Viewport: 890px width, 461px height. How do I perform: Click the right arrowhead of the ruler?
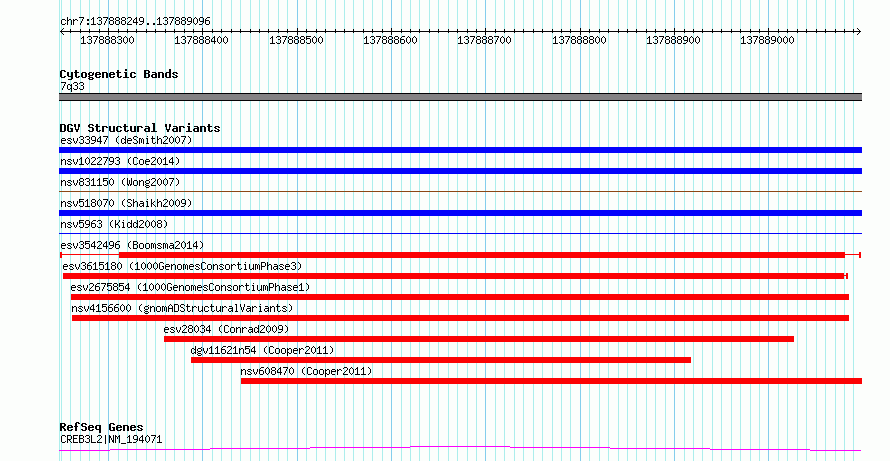858,32
